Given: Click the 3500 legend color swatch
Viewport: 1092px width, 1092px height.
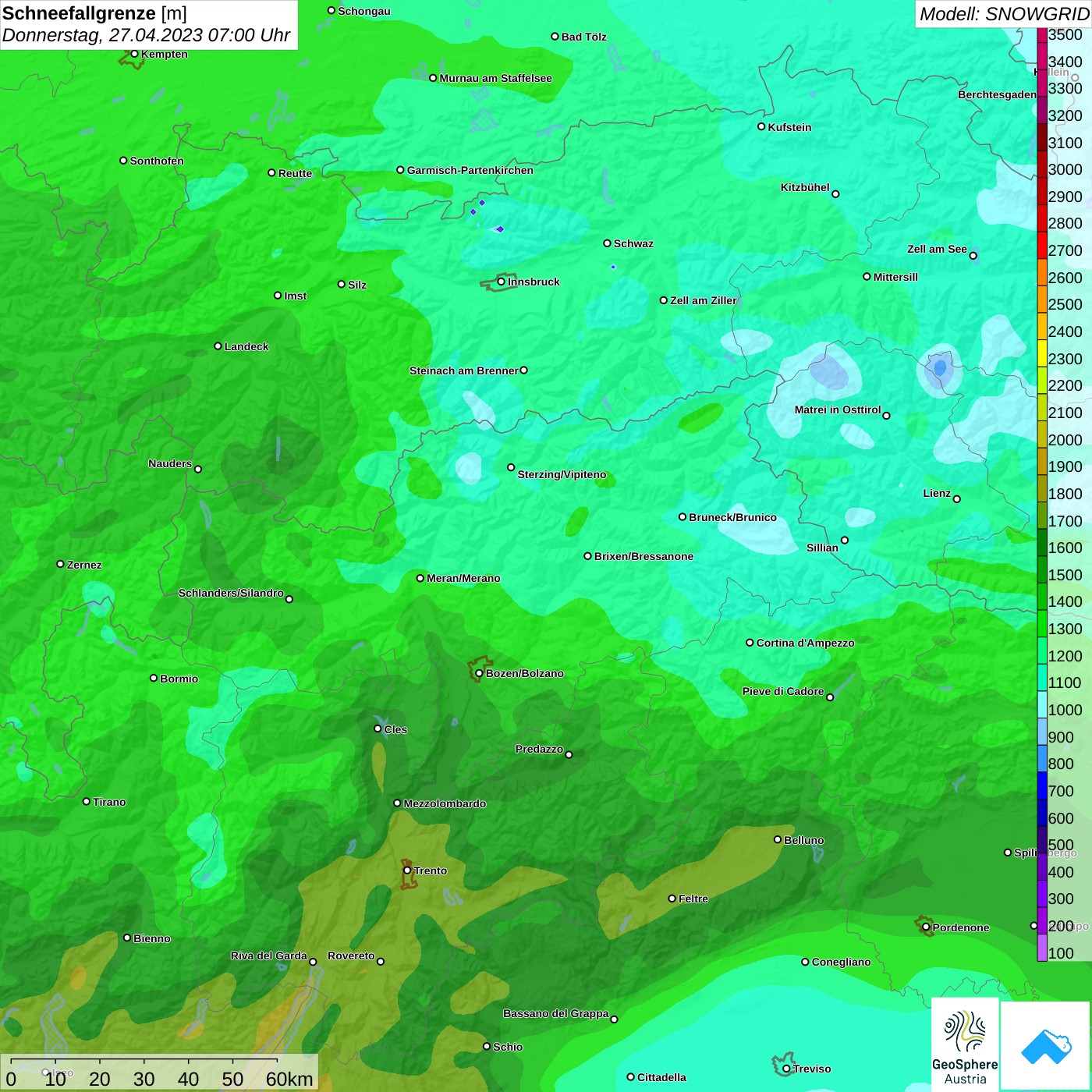Looking at the screenshot, I should click(1042, 35).
